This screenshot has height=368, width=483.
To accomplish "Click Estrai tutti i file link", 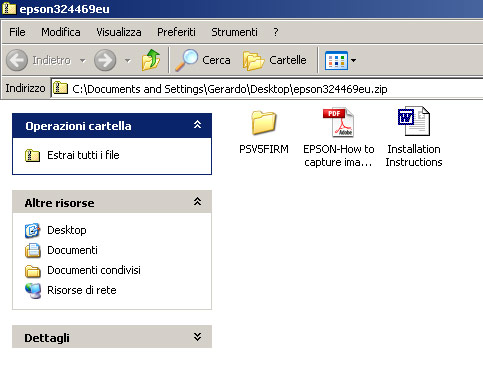I will 83,155.
